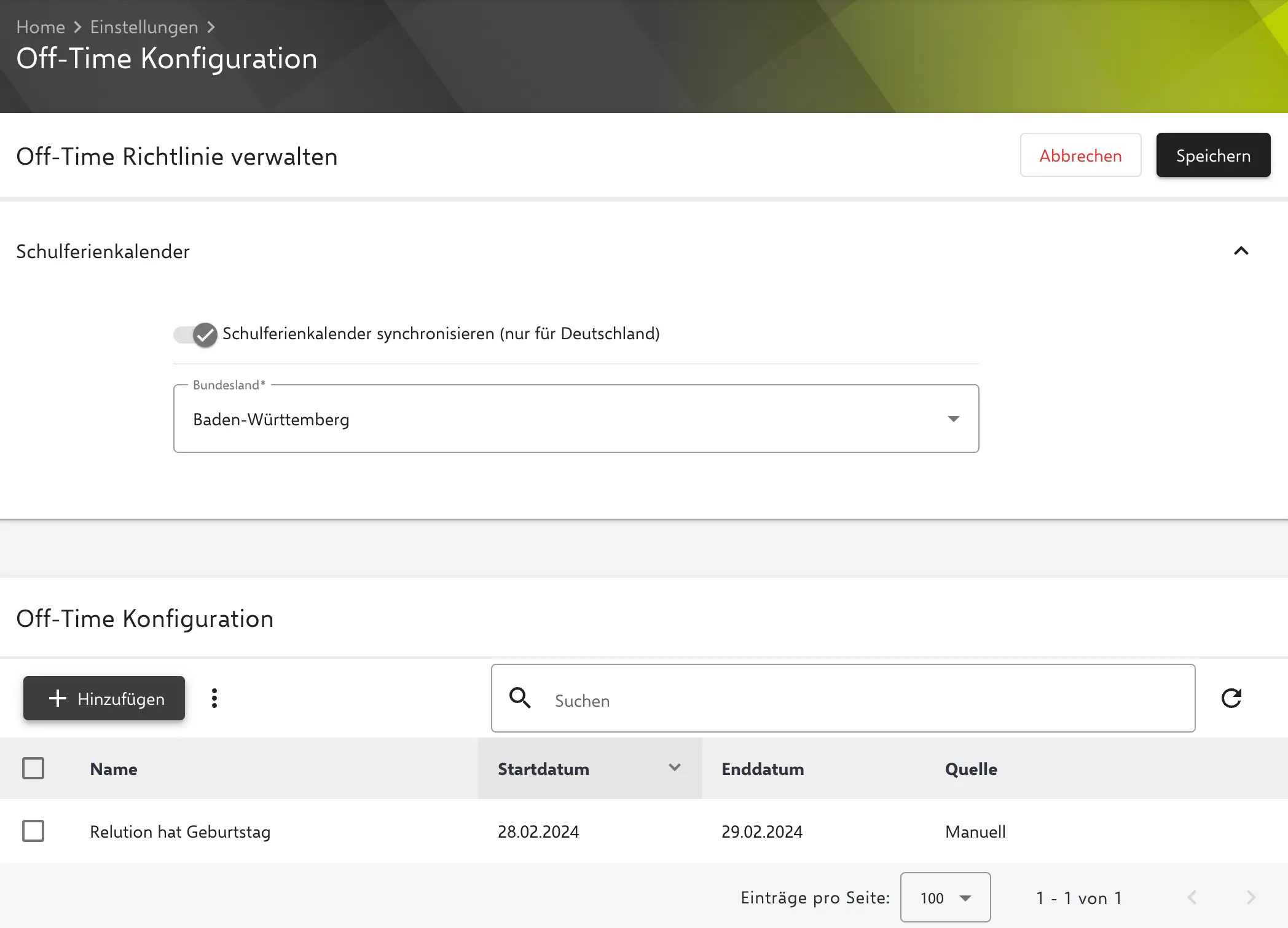Viewport: 1288px width, 928px height.
Task: Click Hinzufügen to add entry
Action: [x=104, y=698]
